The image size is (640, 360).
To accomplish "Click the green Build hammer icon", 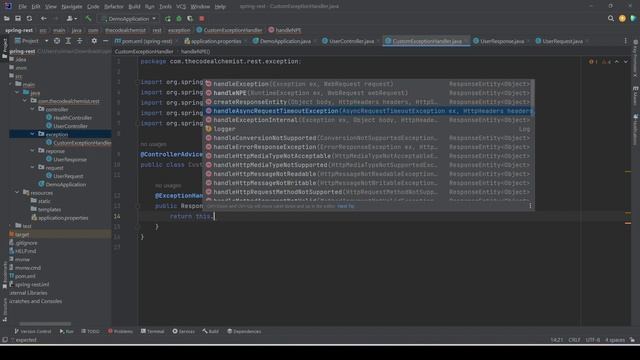I will pyautogui.click(x=88, y=18).
